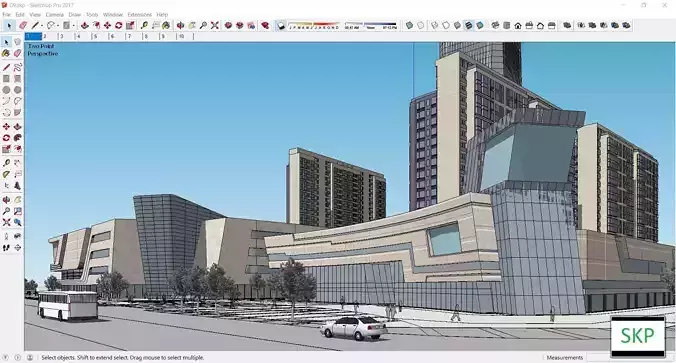Select the Protractor tool
The image size is (676, 363).
pyautogui.click(x=6, y=174)
